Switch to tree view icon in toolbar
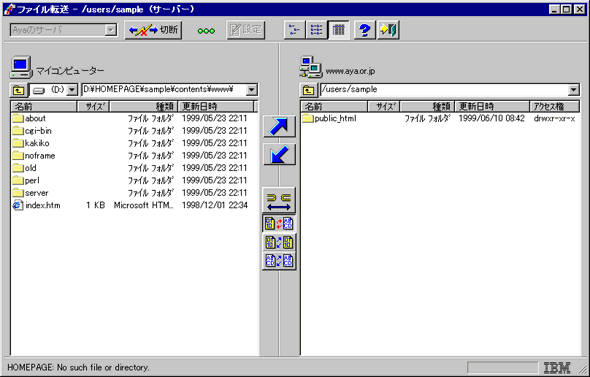Viewport: 590px width, 377px height. pos(295,30)
